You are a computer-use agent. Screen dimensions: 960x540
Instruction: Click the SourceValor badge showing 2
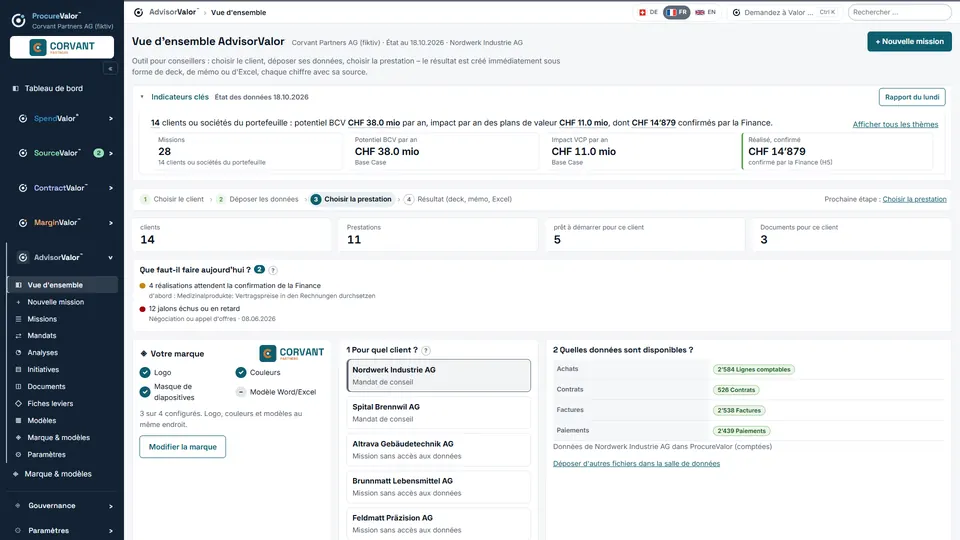point(99,153)
